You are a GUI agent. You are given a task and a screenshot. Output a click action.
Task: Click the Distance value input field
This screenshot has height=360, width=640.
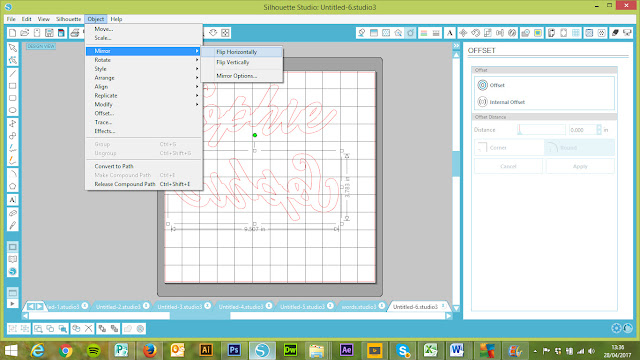pyautogui.click(x=582, y=130)
